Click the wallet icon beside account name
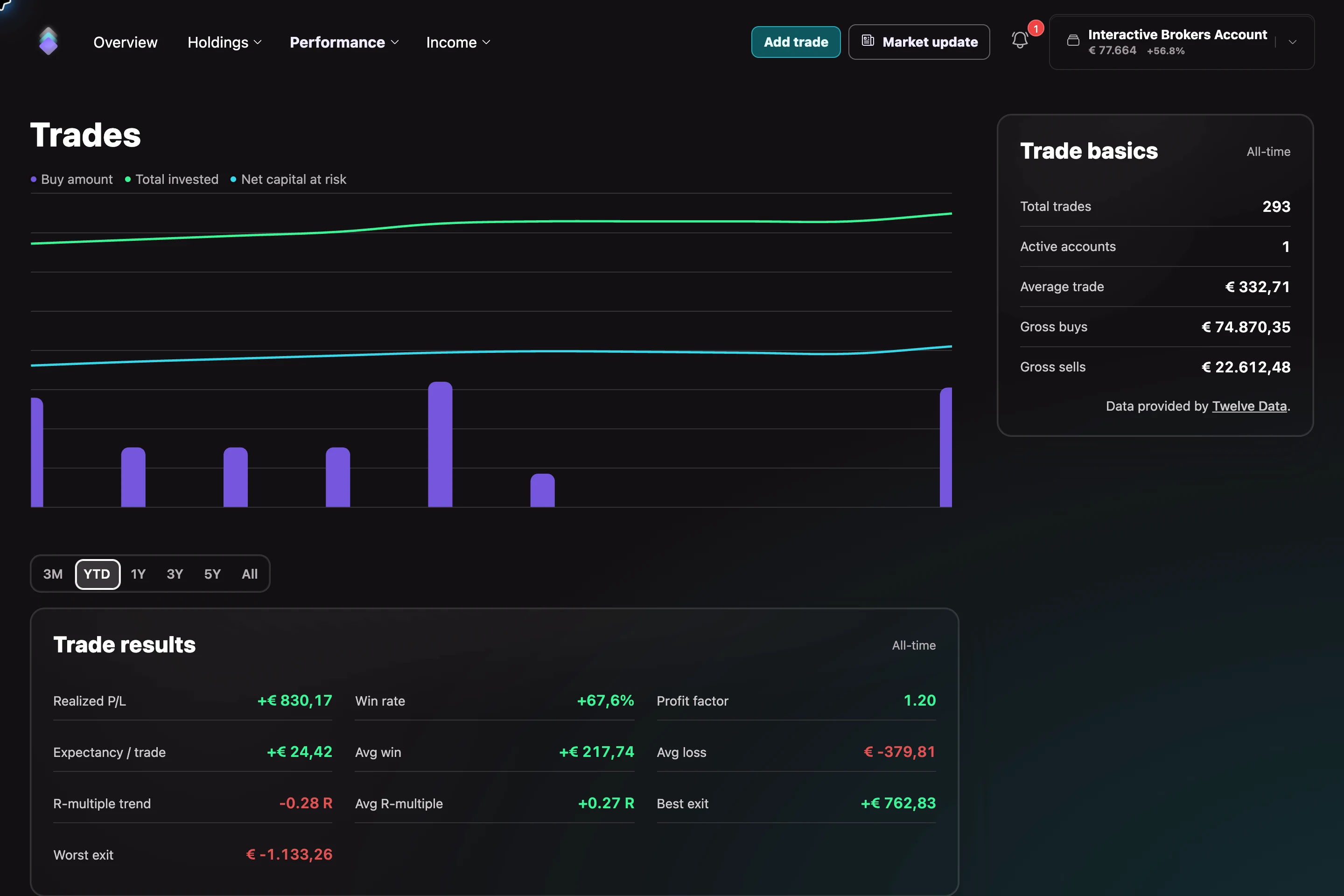Screen dimensions: 1344x896 [1073, 41]
